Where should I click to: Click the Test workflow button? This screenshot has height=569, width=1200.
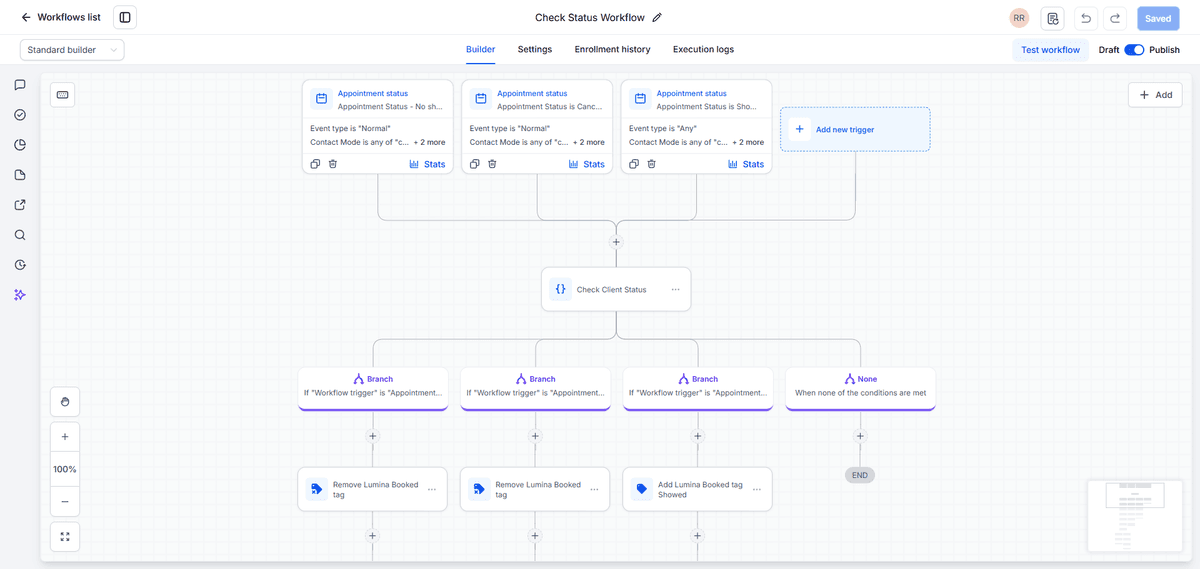coord(1050,50)
